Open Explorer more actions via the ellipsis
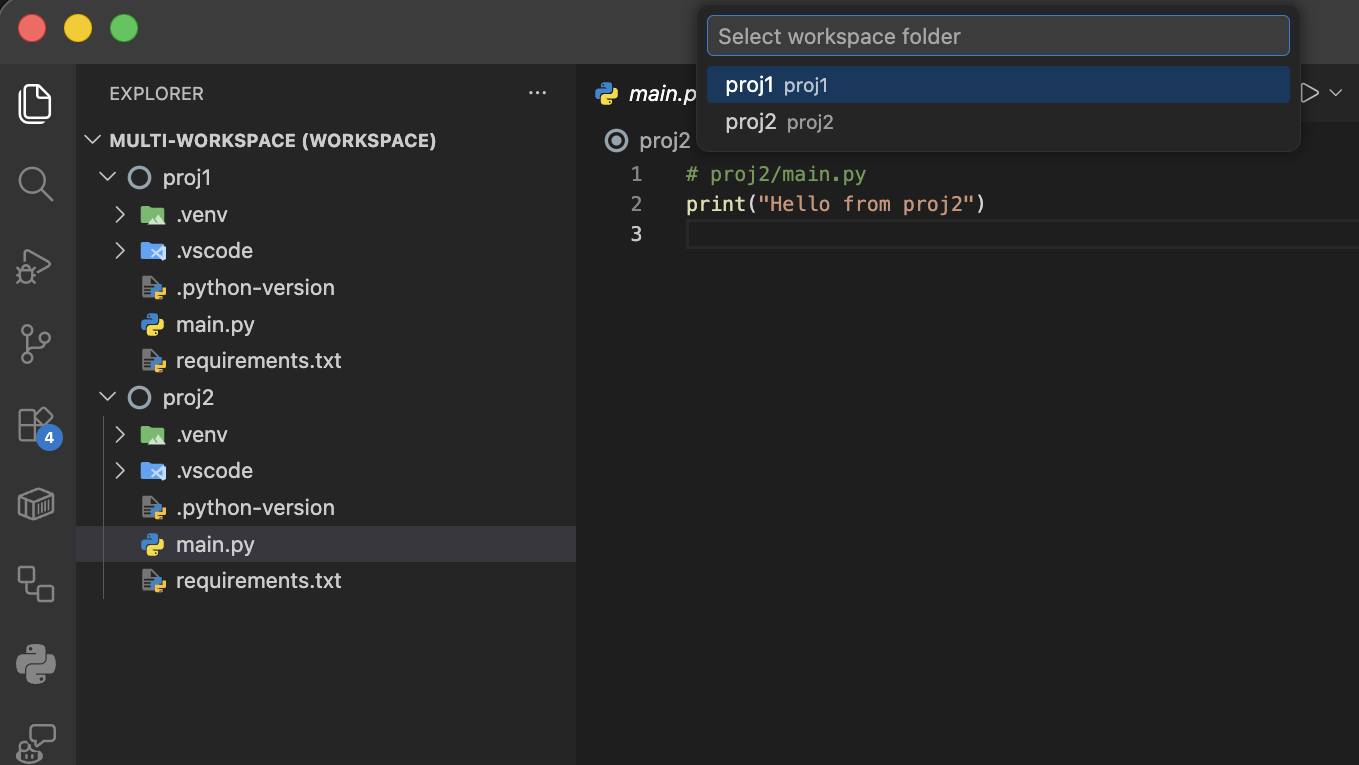The width and height of the screenshot is (1359, 765). 538,92
